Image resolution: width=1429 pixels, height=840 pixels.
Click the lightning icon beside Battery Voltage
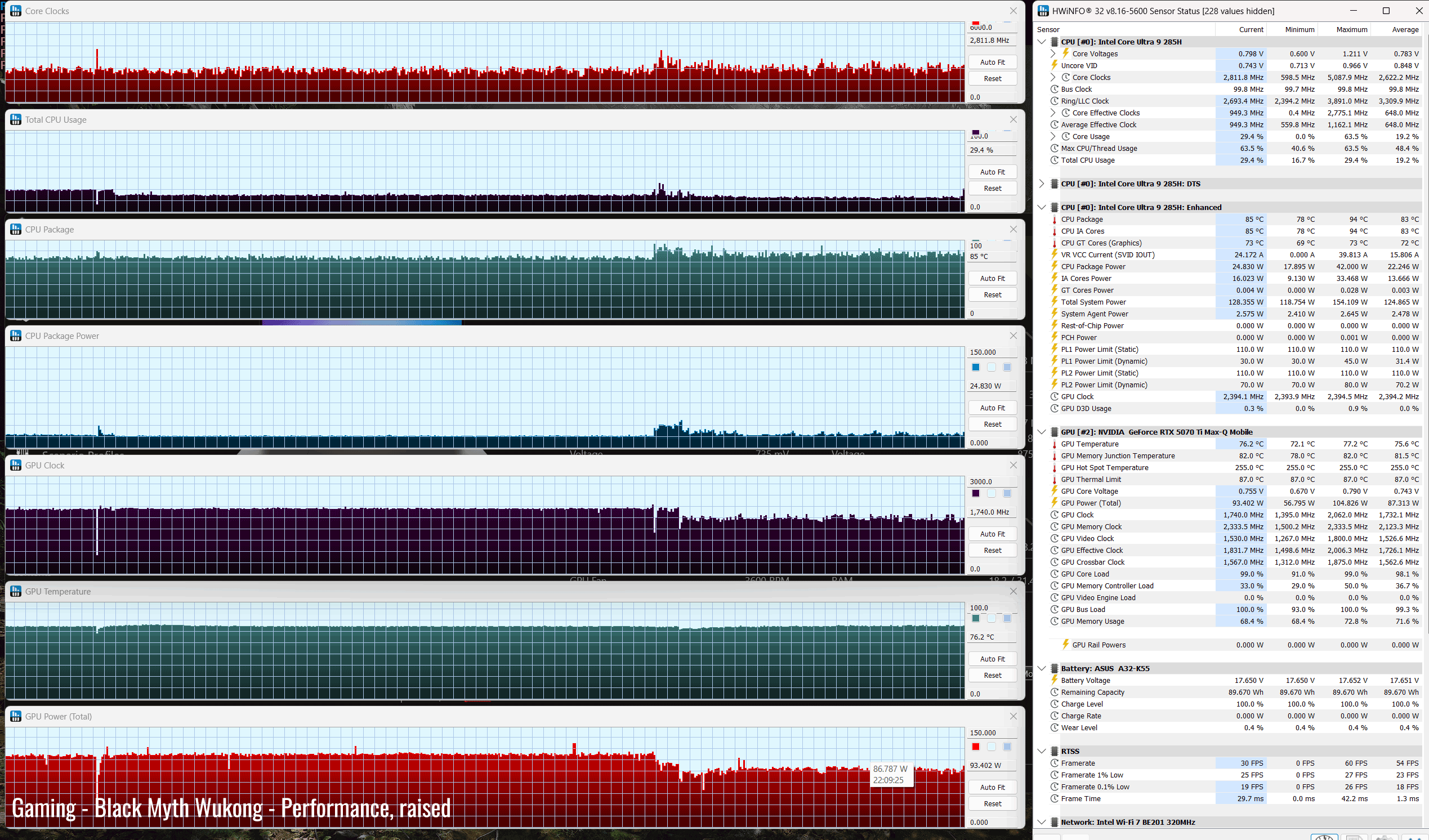[x=1054, y=681]
